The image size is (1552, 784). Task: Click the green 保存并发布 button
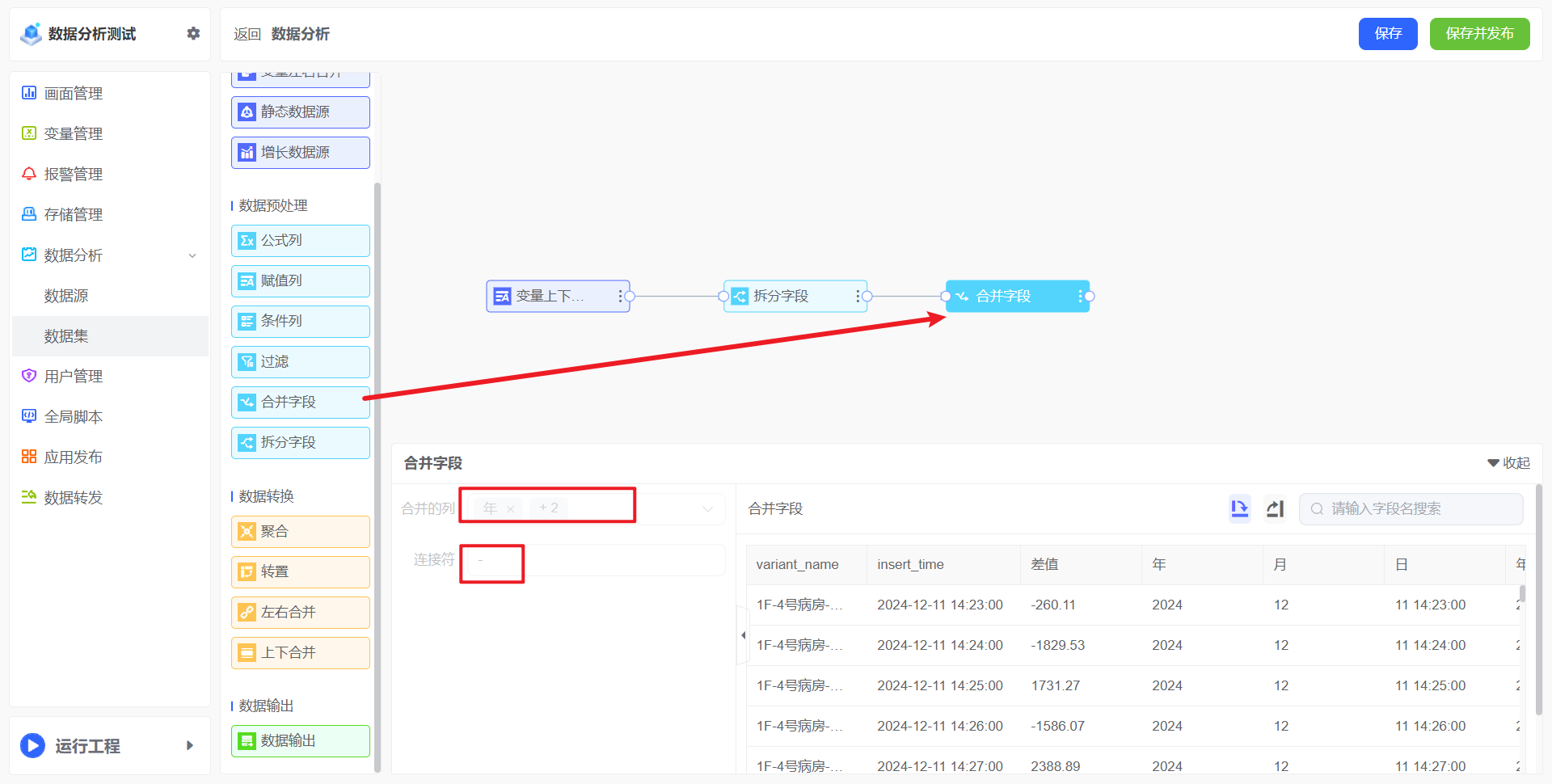point(1479,34)
